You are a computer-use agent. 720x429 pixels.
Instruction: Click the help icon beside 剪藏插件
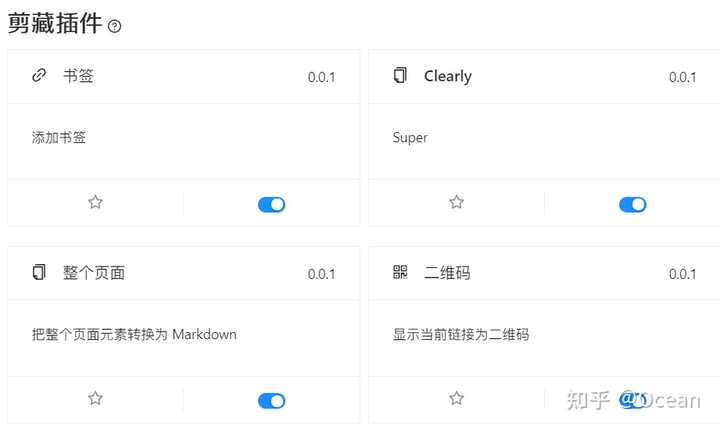tap(115, 26)
